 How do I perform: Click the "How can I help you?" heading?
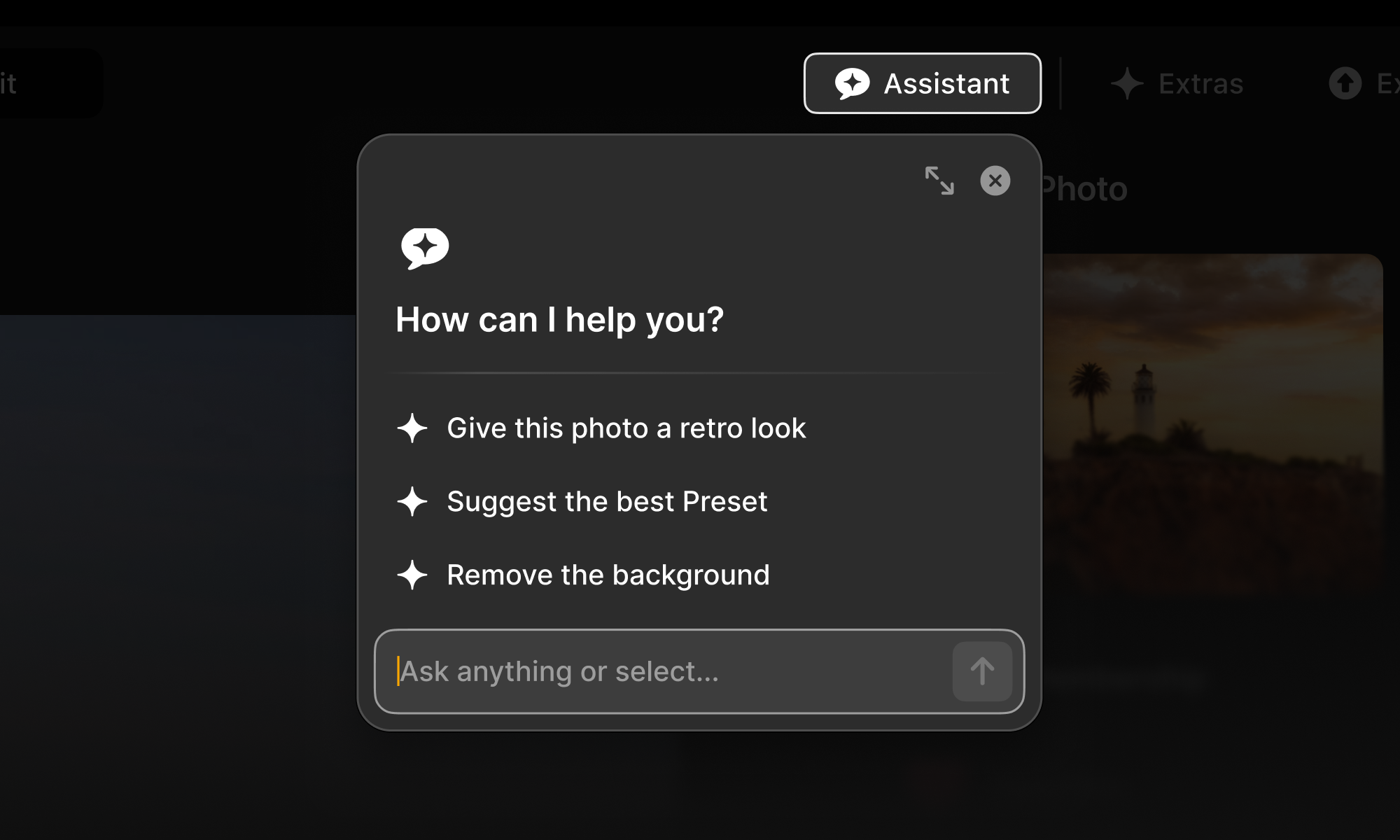click(559, 320)
